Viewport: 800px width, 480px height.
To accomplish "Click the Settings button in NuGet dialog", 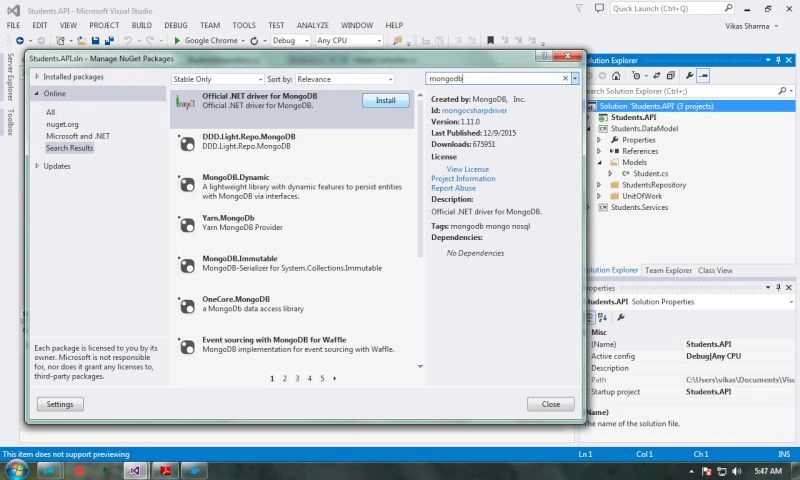I will (x=60, y=404).
